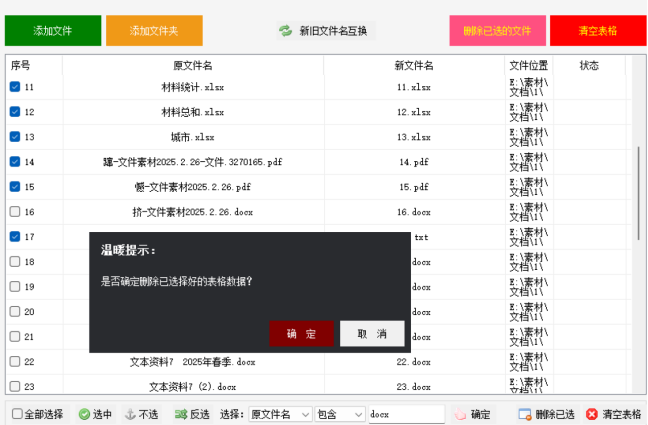Click the vertical table scrollbar
The image size is (648, 425).
coord(639,193)
